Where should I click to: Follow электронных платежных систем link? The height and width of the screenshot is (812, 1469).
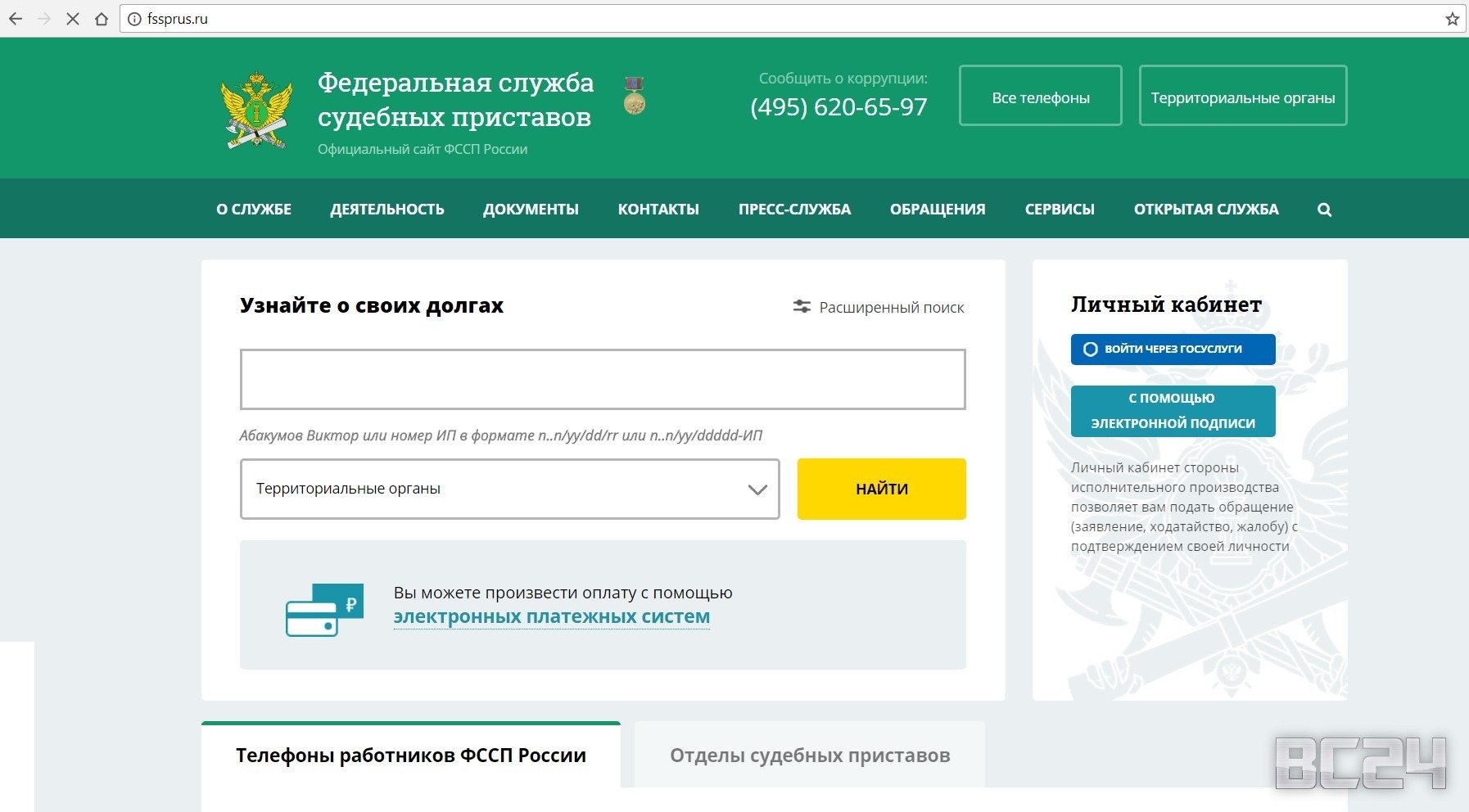coord(552,616)
